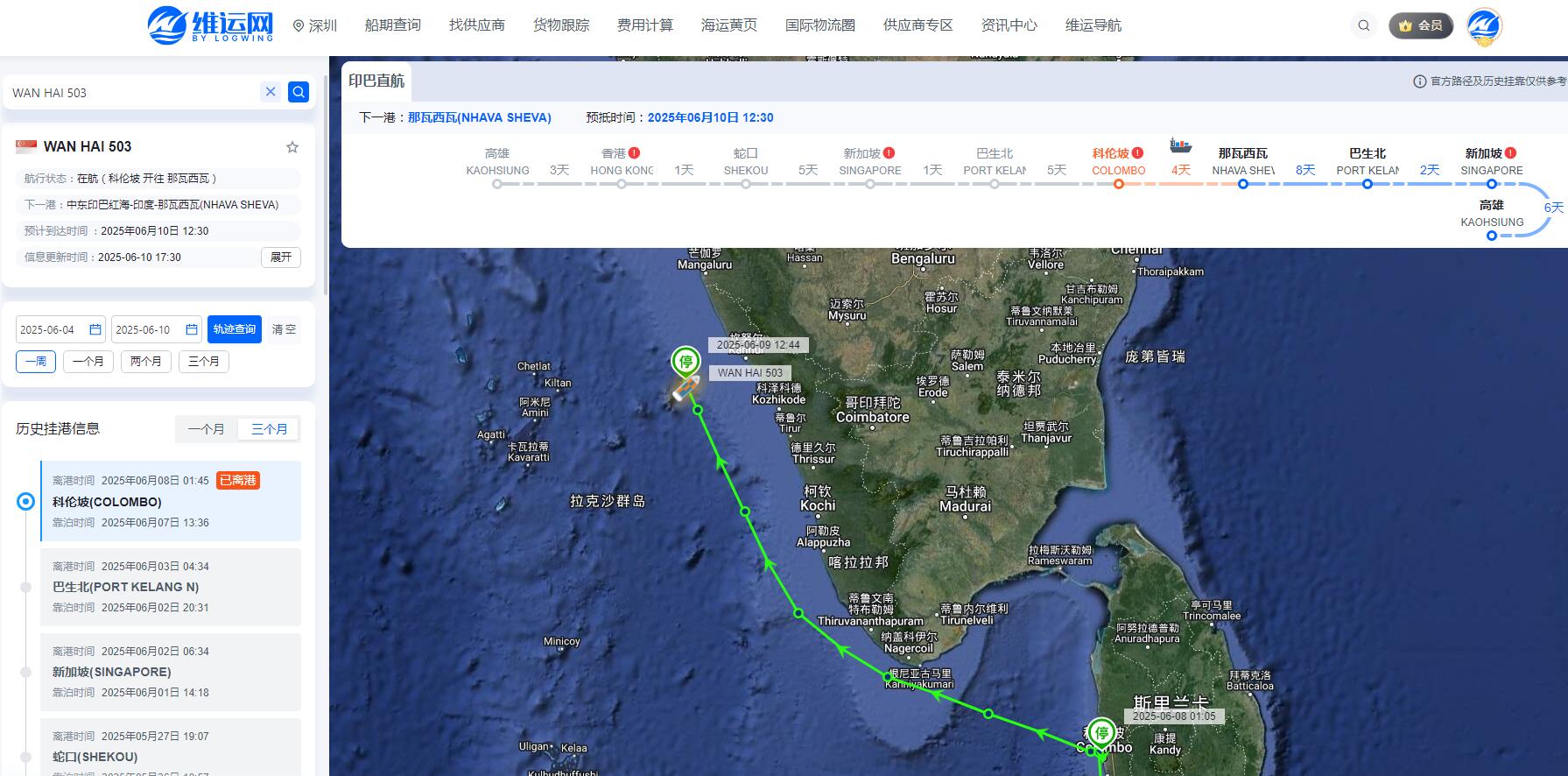Switch port call history to 一个月 tab

point(207,429)
